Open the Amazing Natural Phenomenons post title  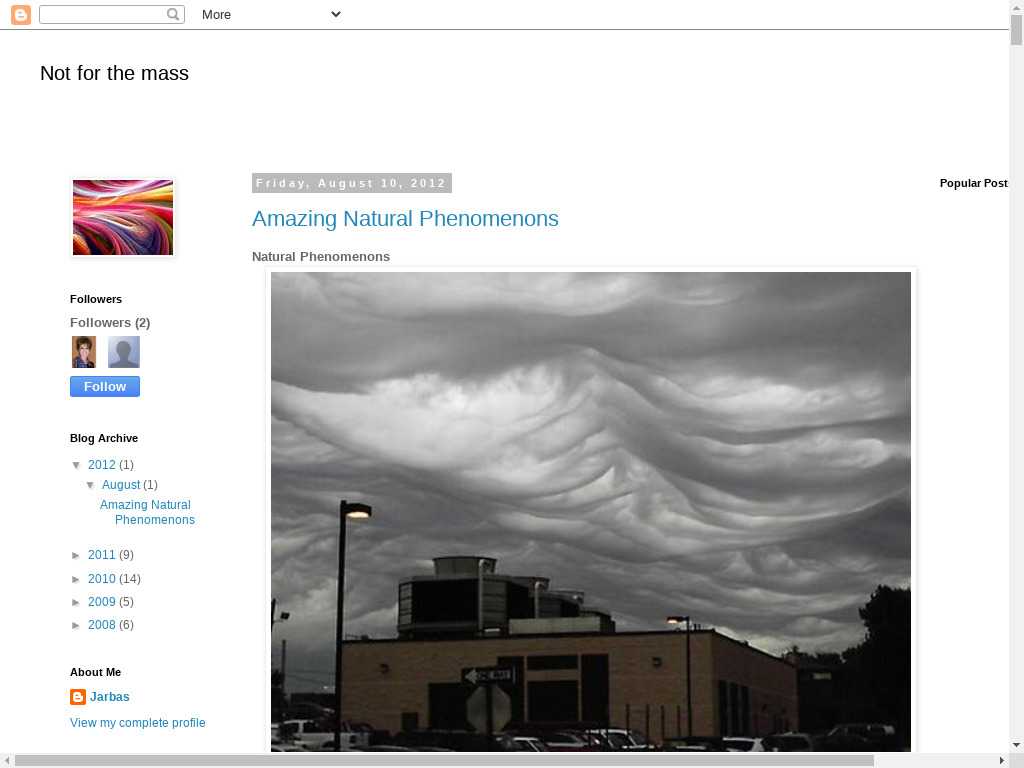pyautogui.click(x=405, y=218)
